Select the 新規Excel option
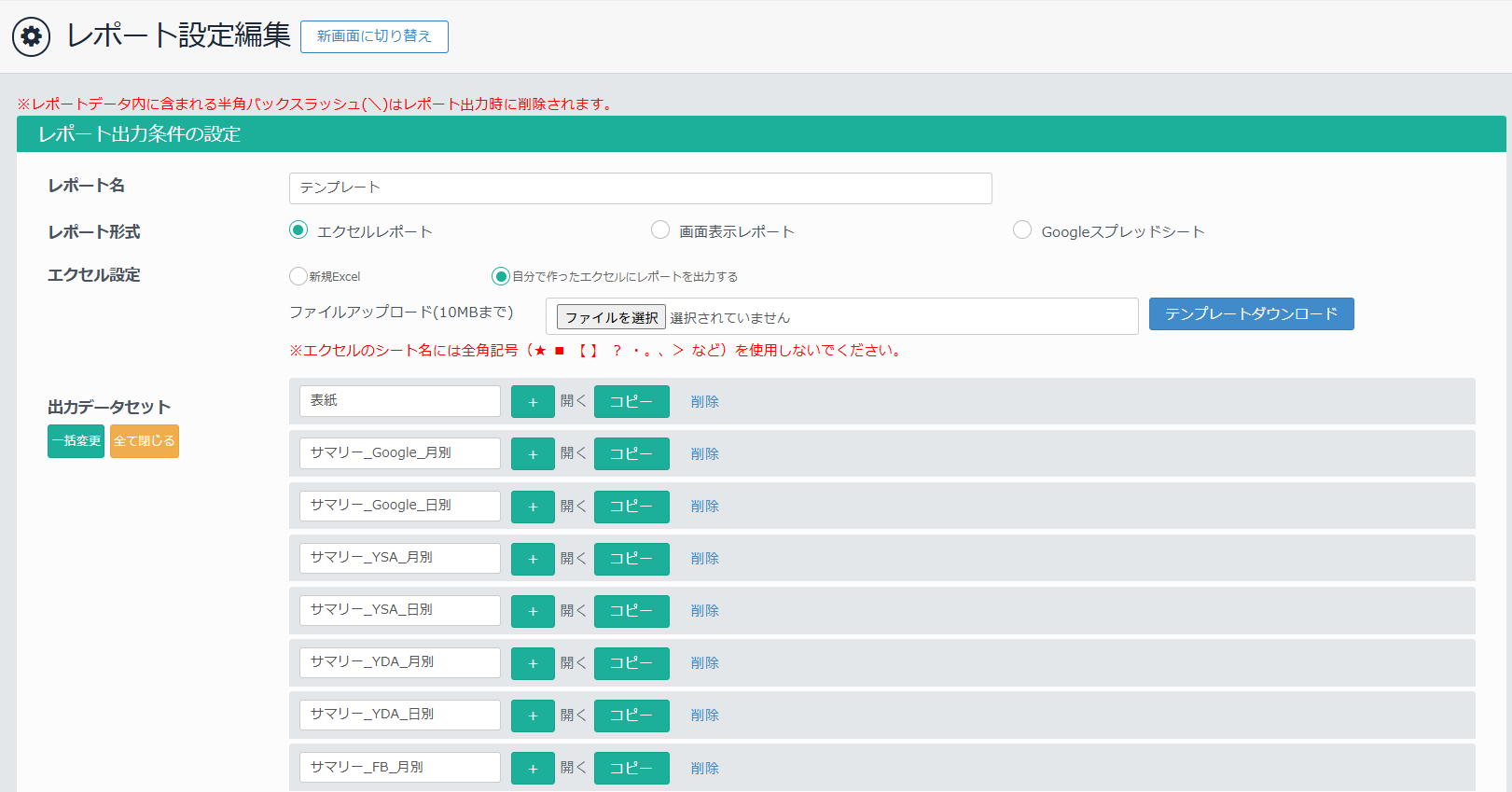Screen dimensions: 1512x792 tap(298, 276)
